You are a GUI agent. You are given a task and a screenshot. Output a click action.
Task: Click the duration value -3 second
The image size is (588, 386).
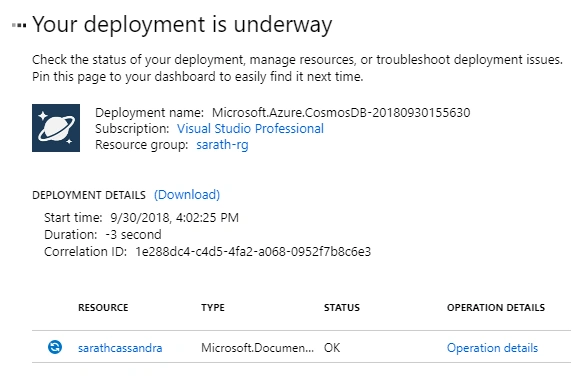tap(133, 234)
